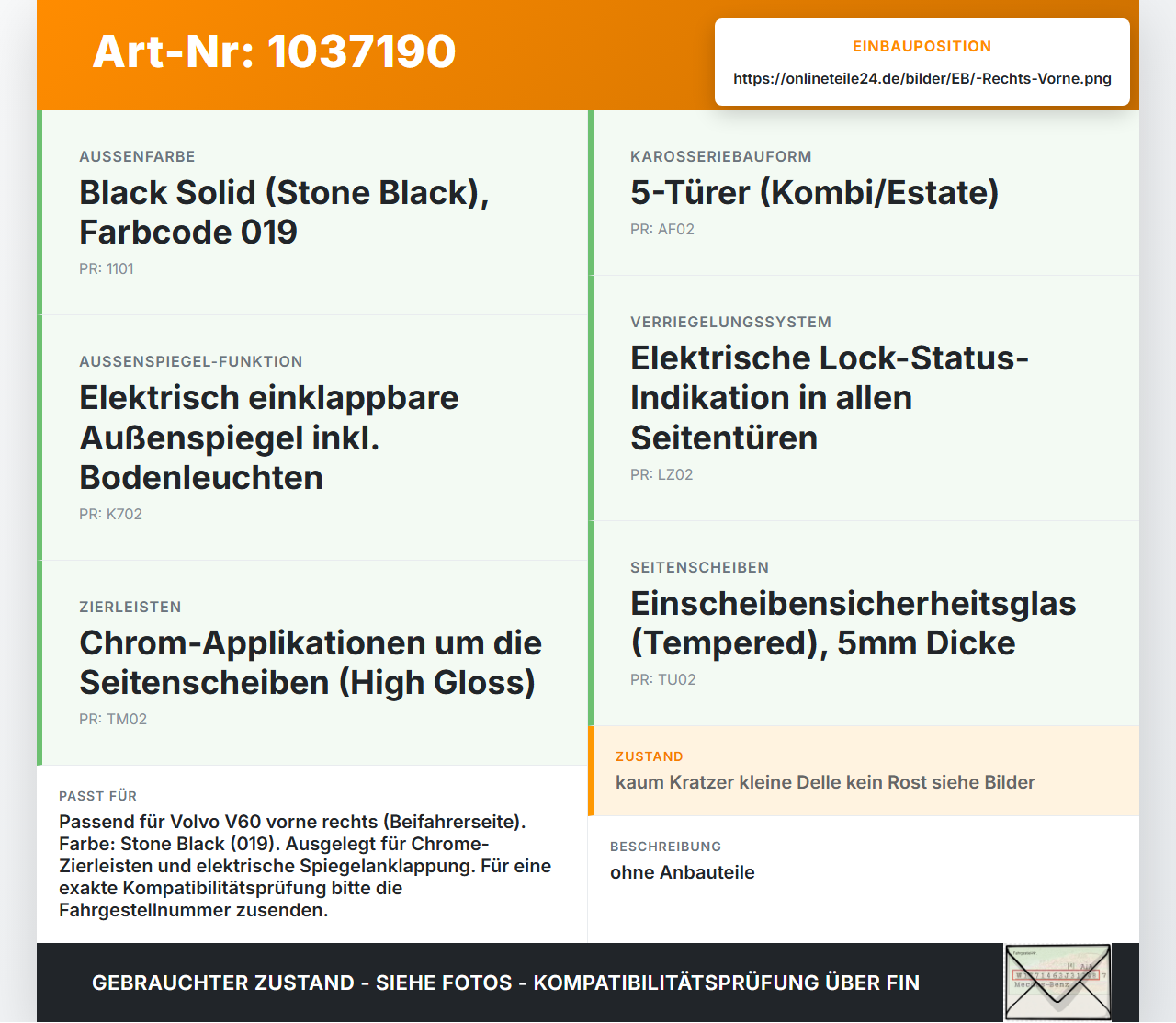Select the PR: K702 code text
The width and height of the screenshot is (1176, 1023).
110,514
